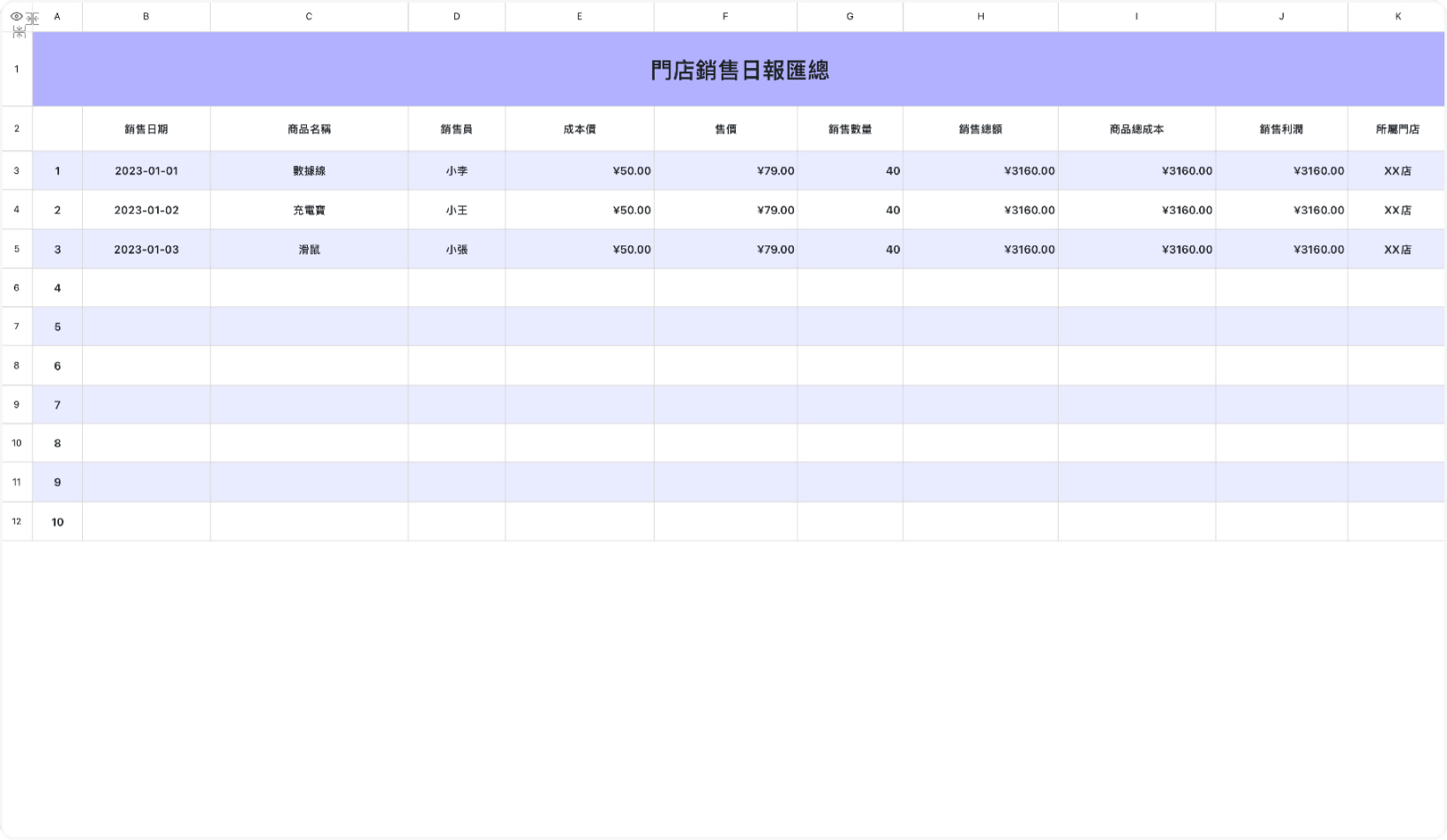Screen dimensions: 1447x840
Task: Select the date cell 2023-01-02
Action: click(146, 210)
